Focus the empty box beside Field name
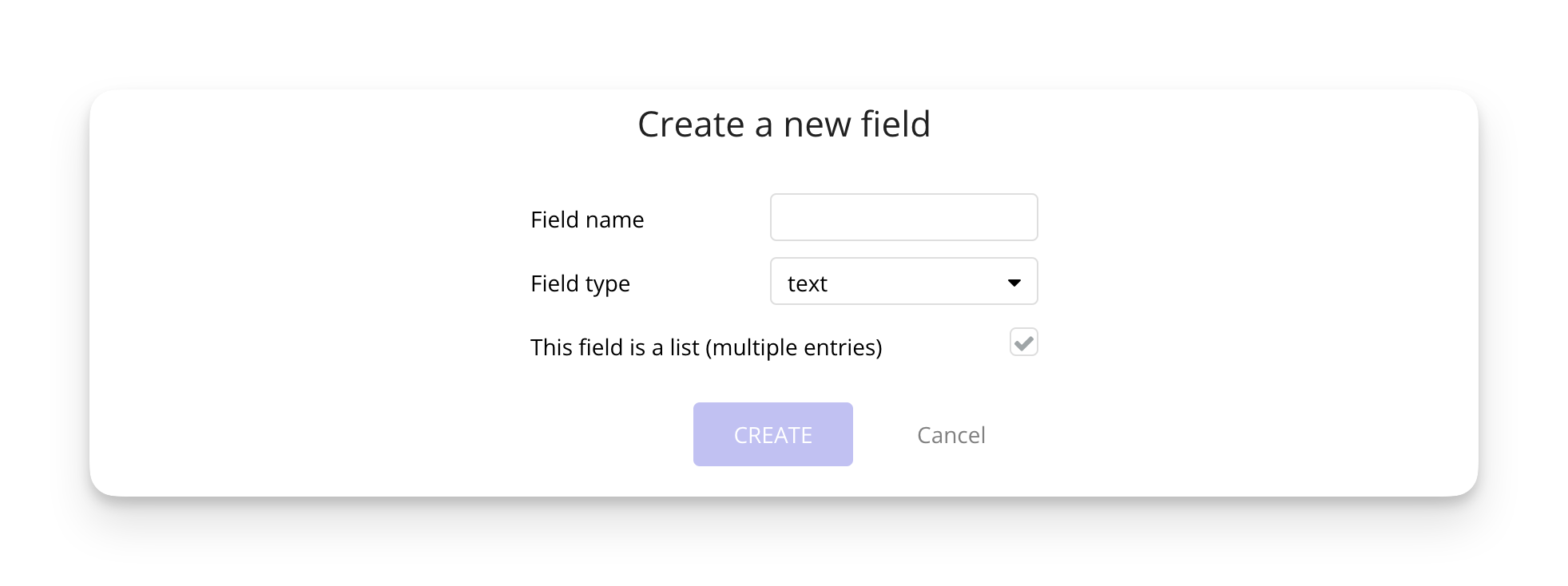The height and width of the screenshot is (586, 1568). pyautogui.click(x=903, y=217)
